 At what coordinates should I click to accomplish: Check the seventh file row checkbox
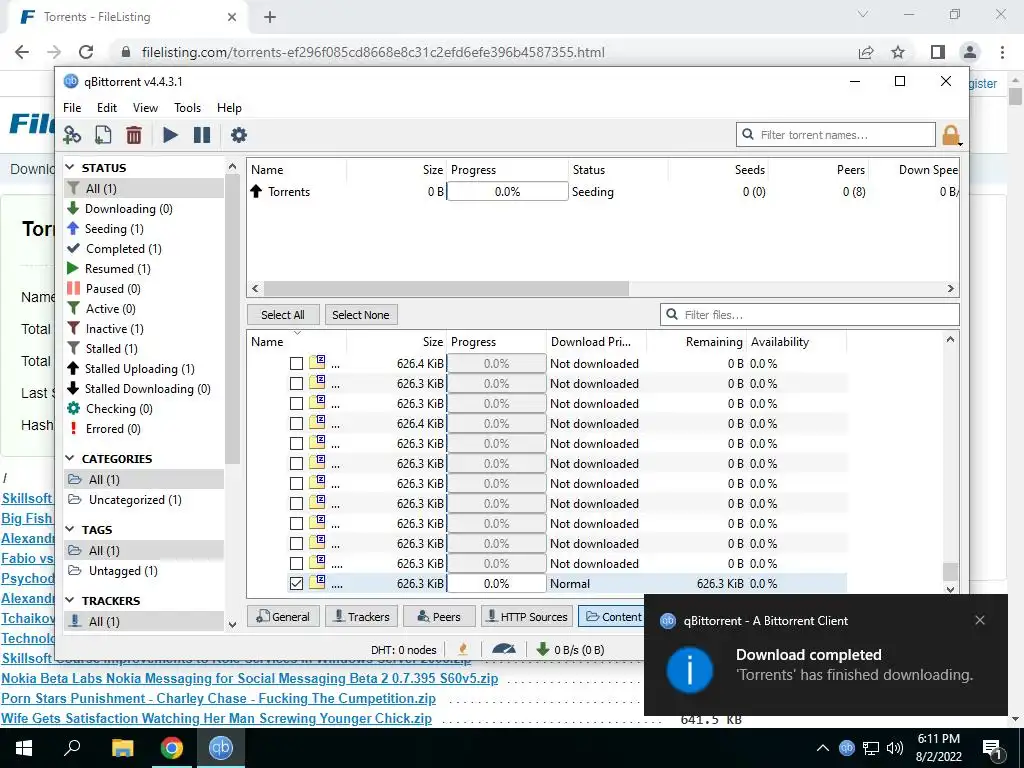click(296, 484)
